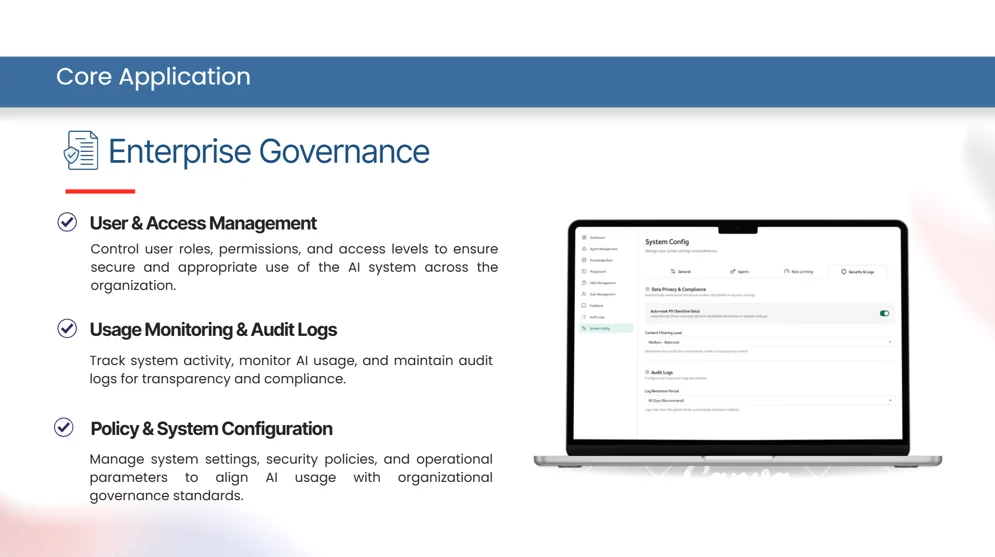The image size is (995, 557).
Task: Click checkmark icon beside Usage Monitoring & Audit Logs
Action: (67, 329)
